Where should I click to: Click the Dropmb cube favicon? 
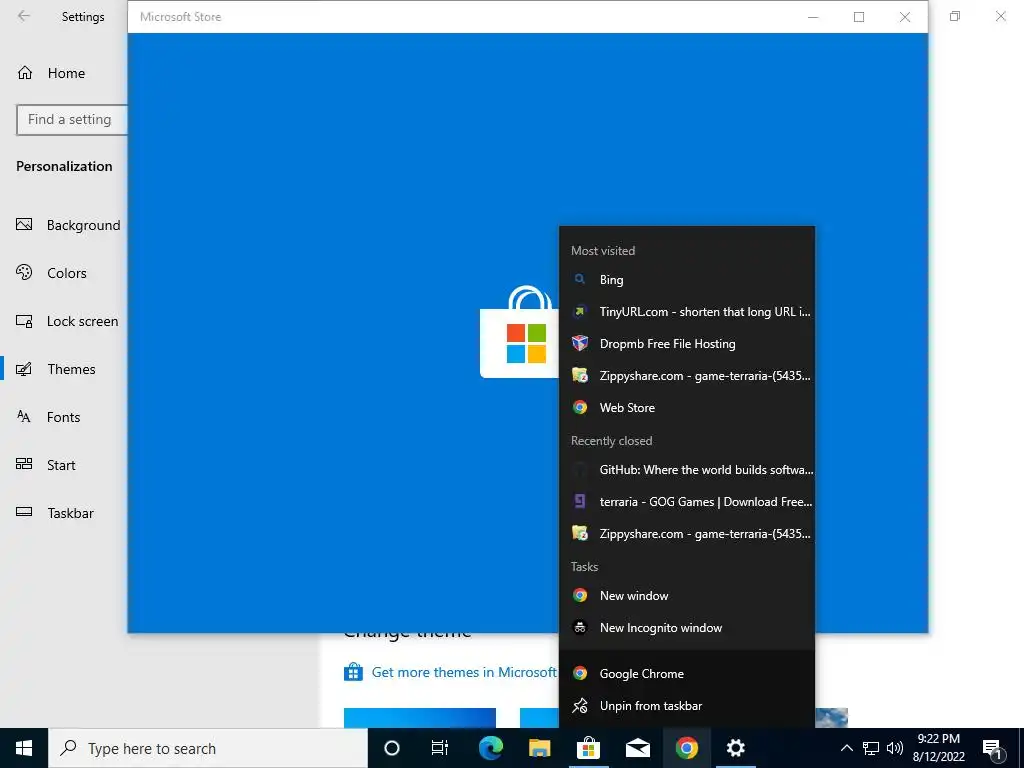(x=579, y=344)
